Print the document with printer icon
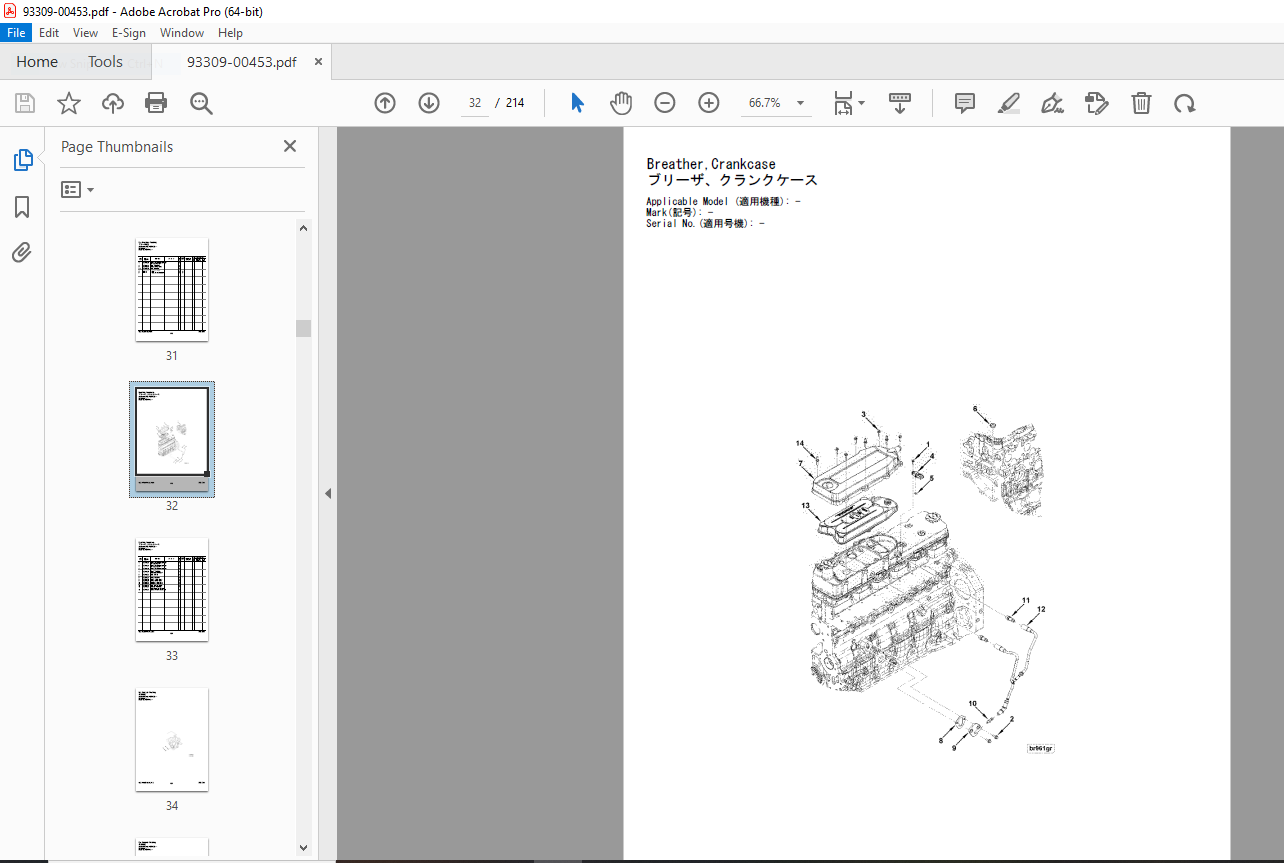1284x863 pixels. 156,103
